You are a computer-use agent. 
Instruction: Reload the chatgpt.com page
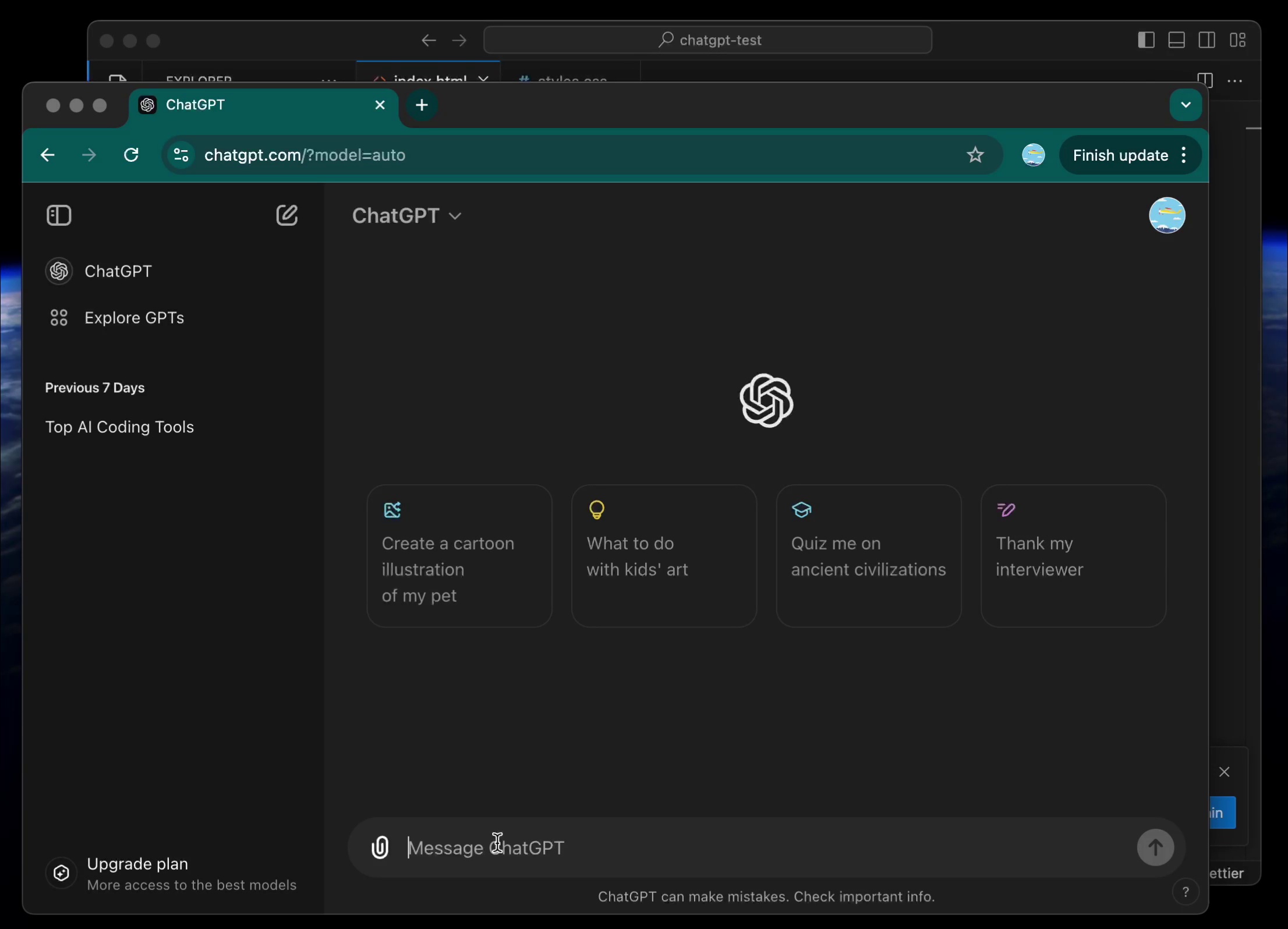[x=132, y=155]
